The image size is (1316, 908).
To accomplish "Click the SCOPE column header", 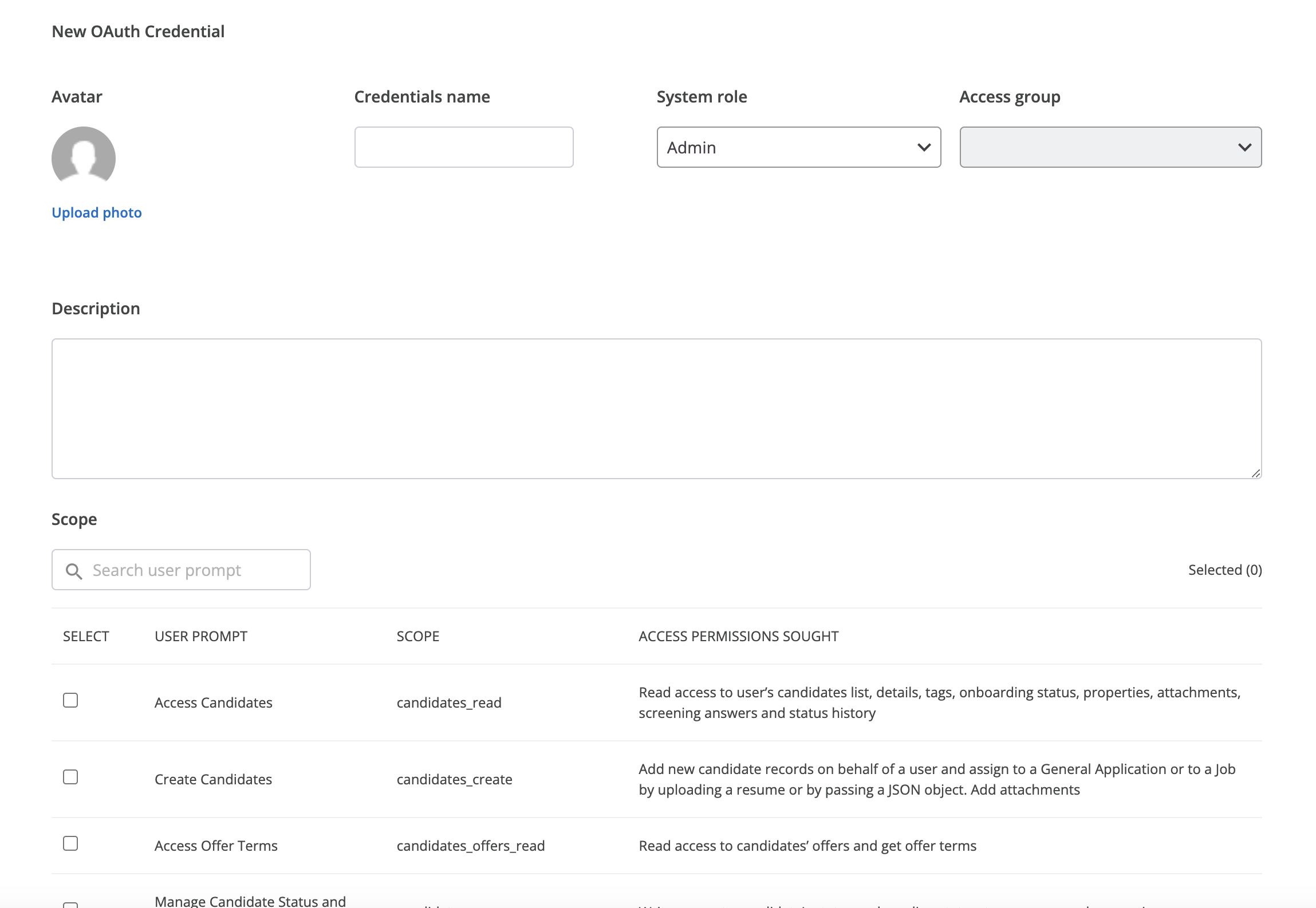I will [x=417, y=636].
